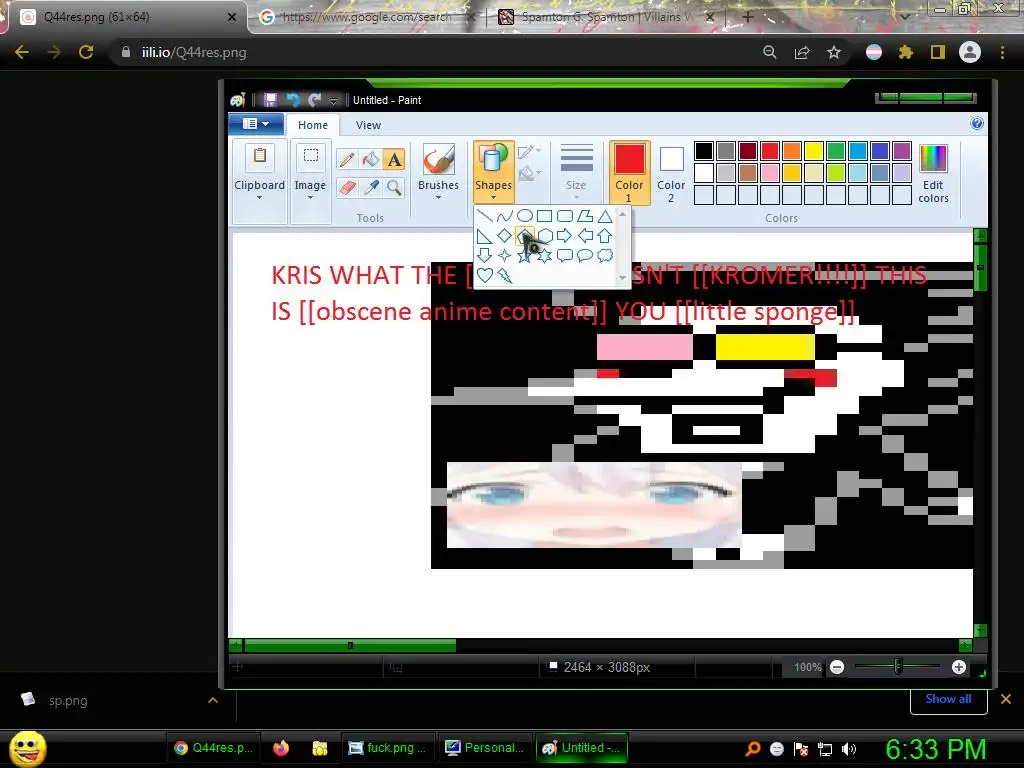
Task: Select the Fill with color bucket tool
Action: (x=371, y=159)
